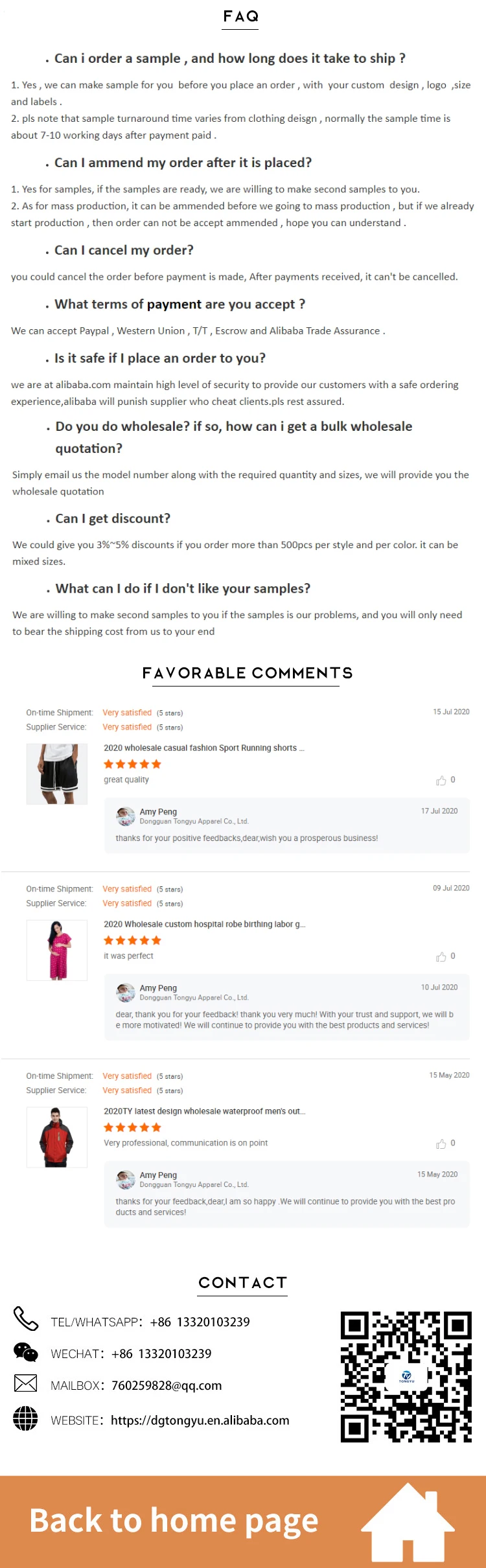Image resolution: width=486 pixels, height=1568 pixels.
Task: Open the Sport Running shorts product title
Action: pos(203,748)
